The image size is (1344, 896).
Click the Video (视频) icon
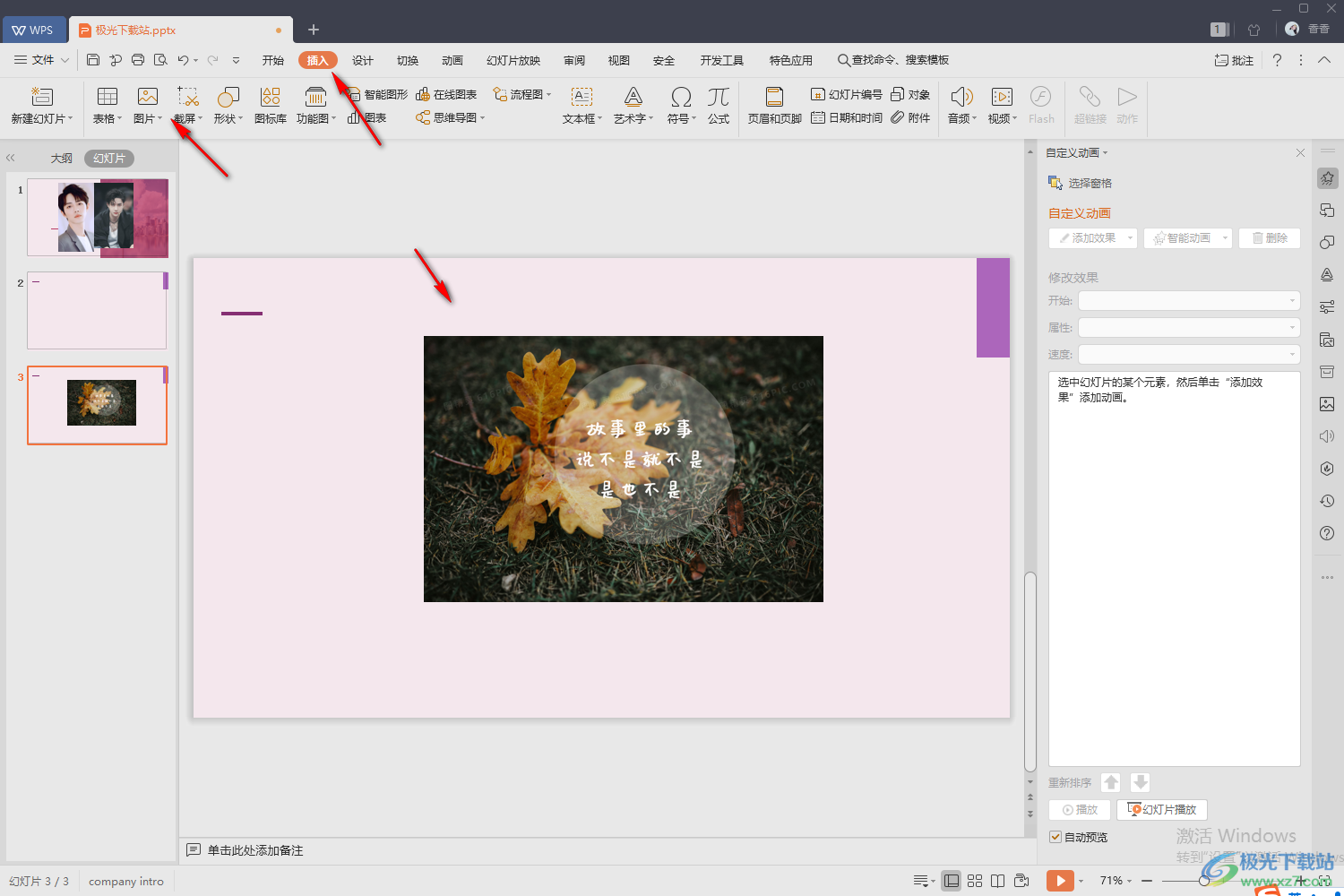(1002, 97)
